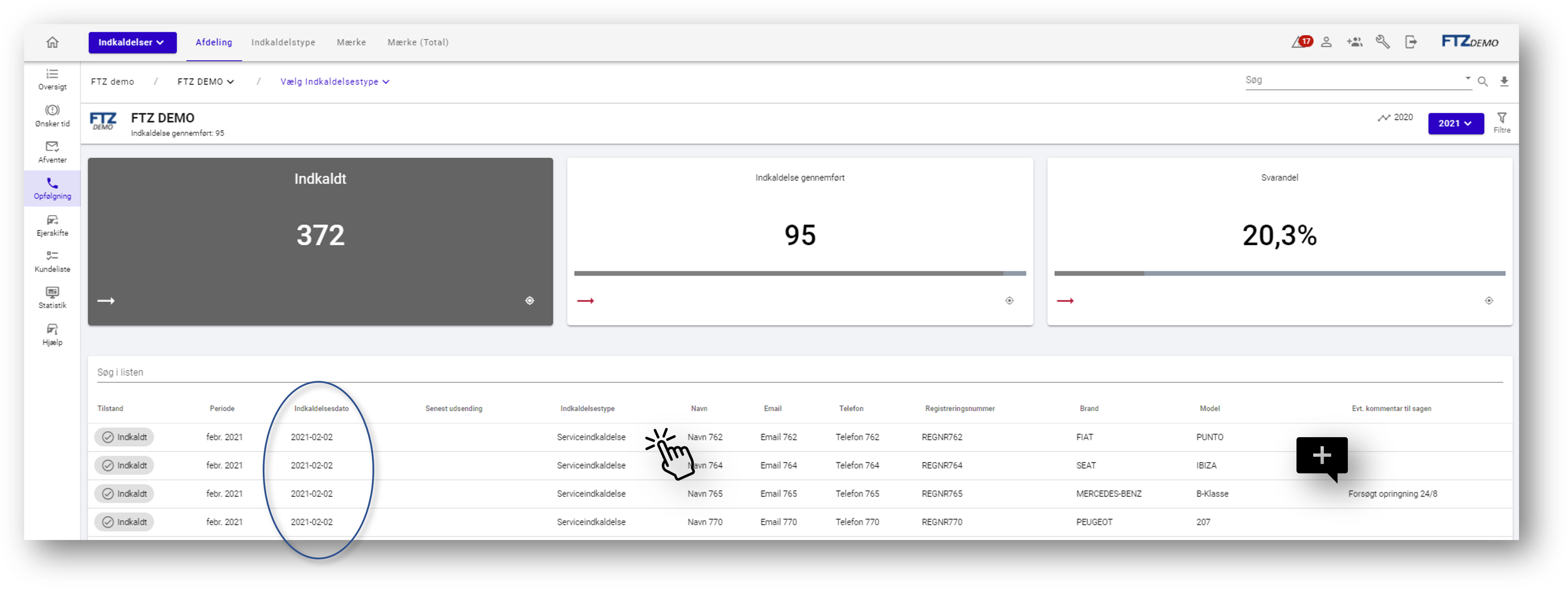
Task: Click red arrow on Svarandel card
Action: click(1065, 301)
